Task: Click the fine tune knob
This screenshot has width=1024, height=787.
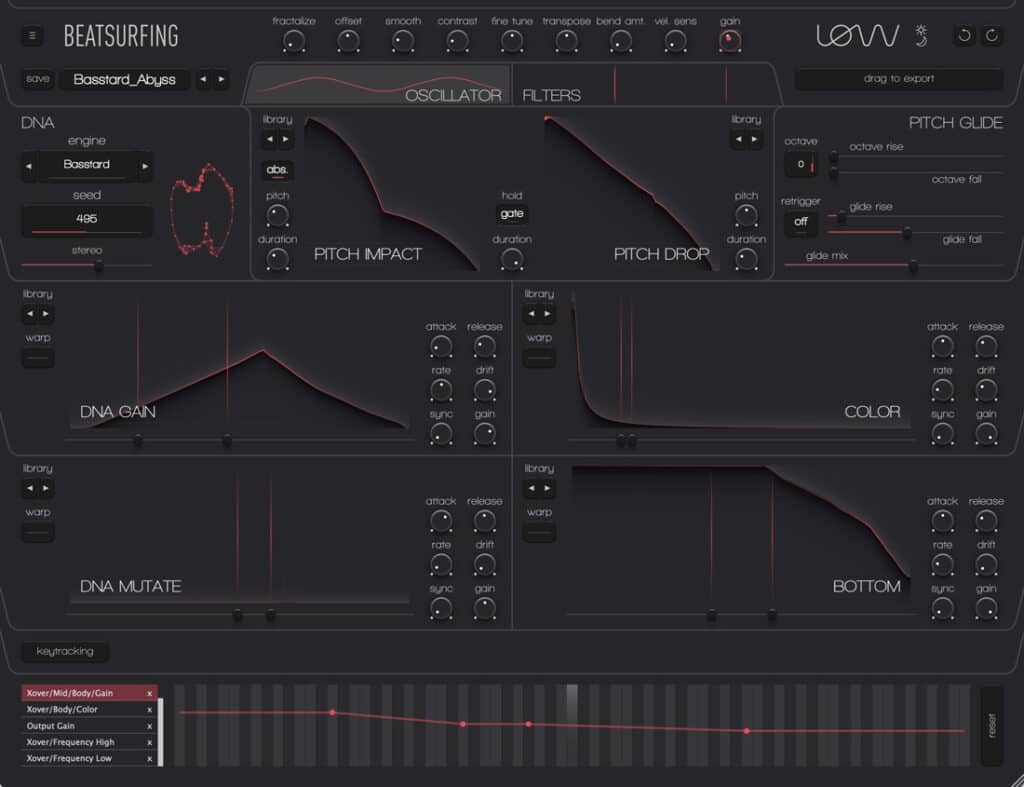Action: coord(512,41)
